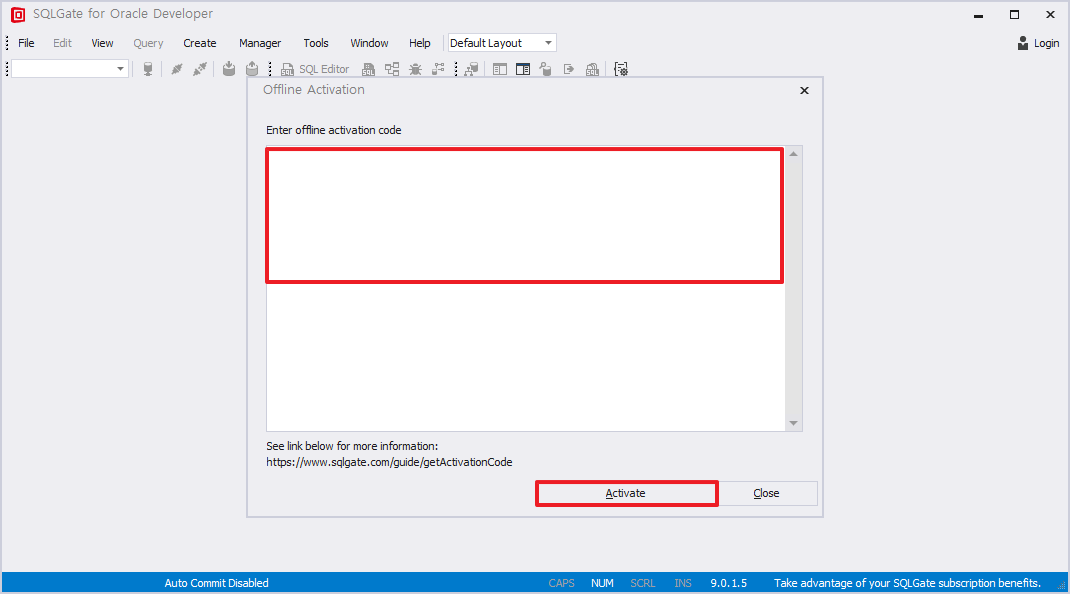The height and width of the screenshot is (594, 1070).
Task: Minimize the SQLGate window
Action: pyautogui.click(x=979, y=15)
